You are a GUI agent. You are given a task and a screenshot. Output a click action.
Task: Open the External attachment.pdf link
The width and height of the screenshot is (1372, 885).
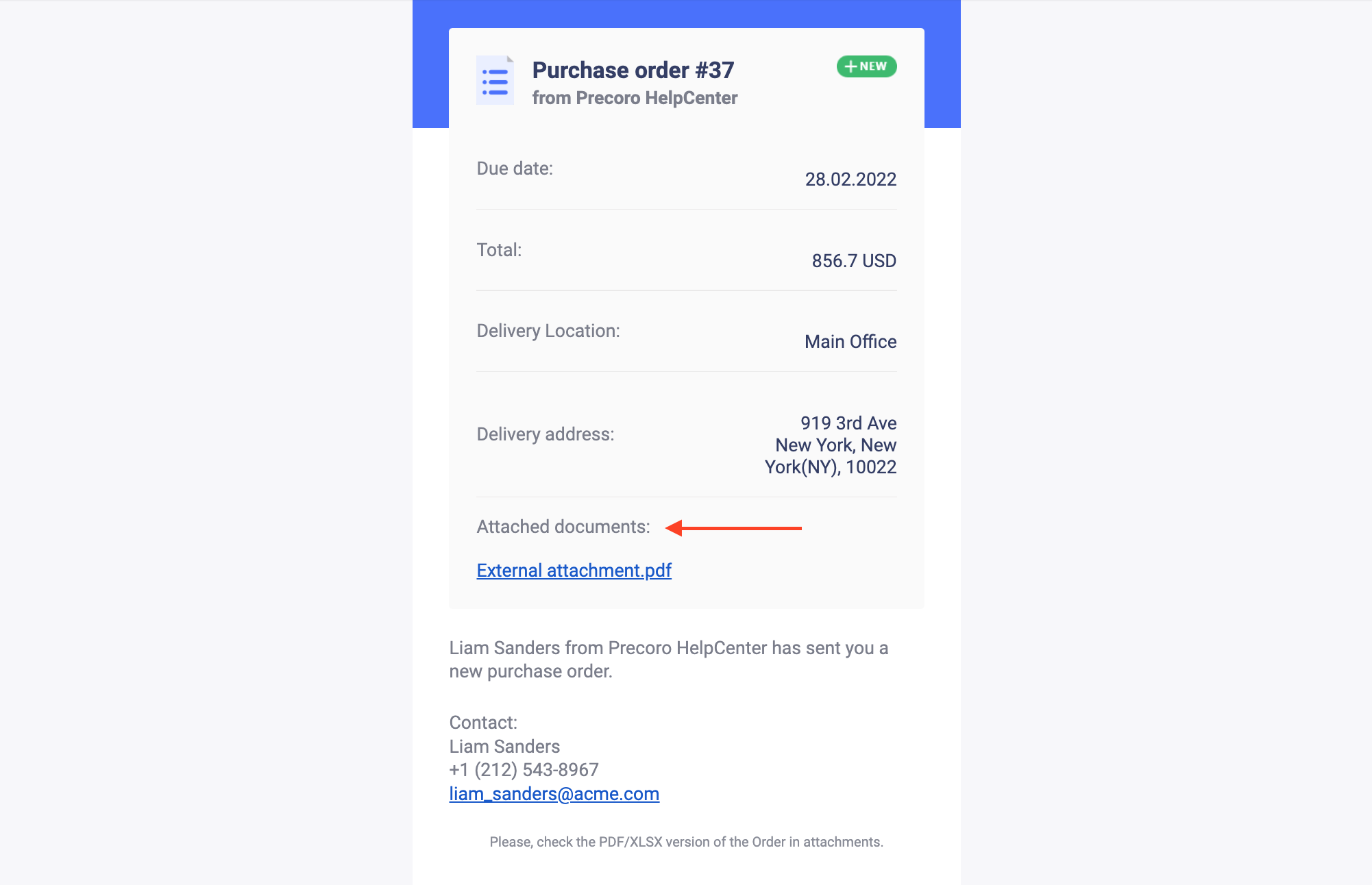point(574,570)
